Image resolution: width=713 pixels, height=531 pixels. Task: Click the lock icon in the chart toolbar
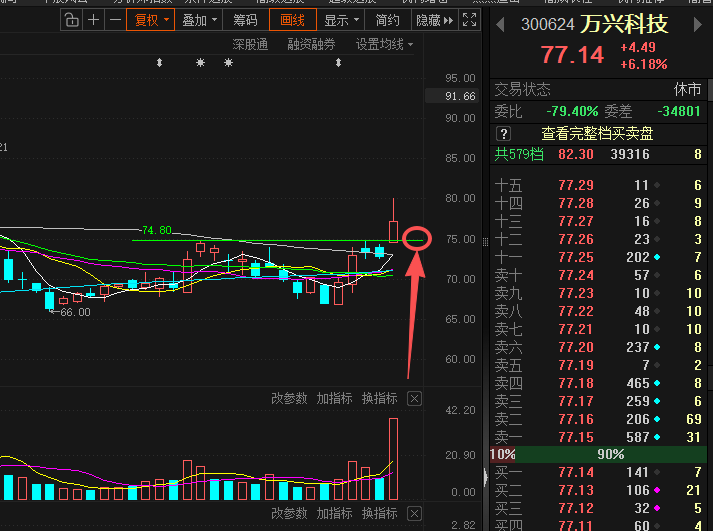[x=71, y=20]
